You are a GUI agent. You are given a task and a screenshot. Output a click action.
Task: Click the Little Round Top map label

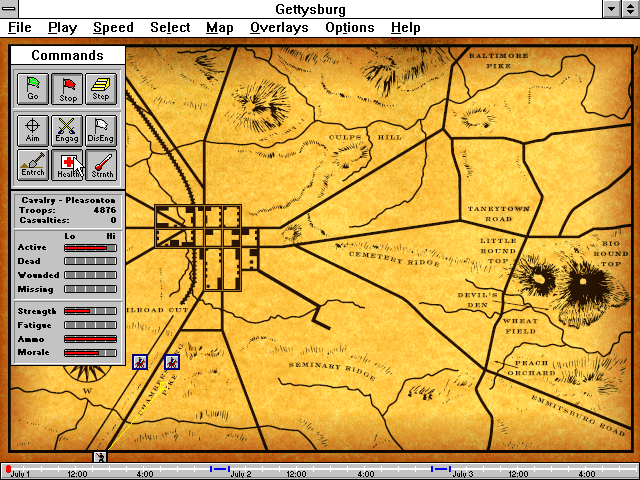[498, 251]
